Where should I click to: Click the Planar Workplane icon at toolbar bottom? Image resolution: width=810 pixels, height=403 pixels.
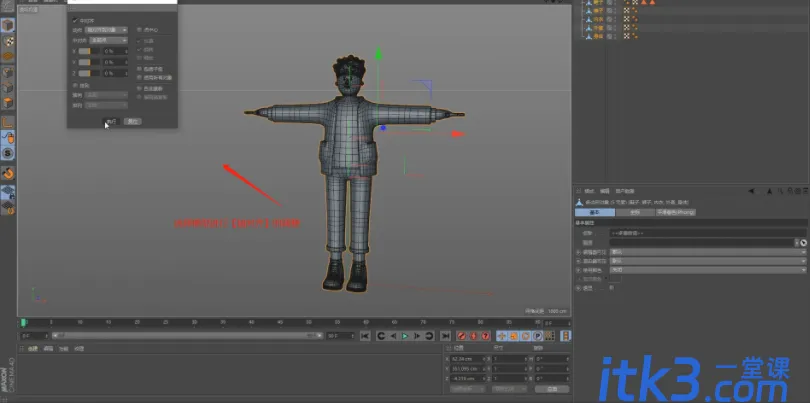point(8,208)
